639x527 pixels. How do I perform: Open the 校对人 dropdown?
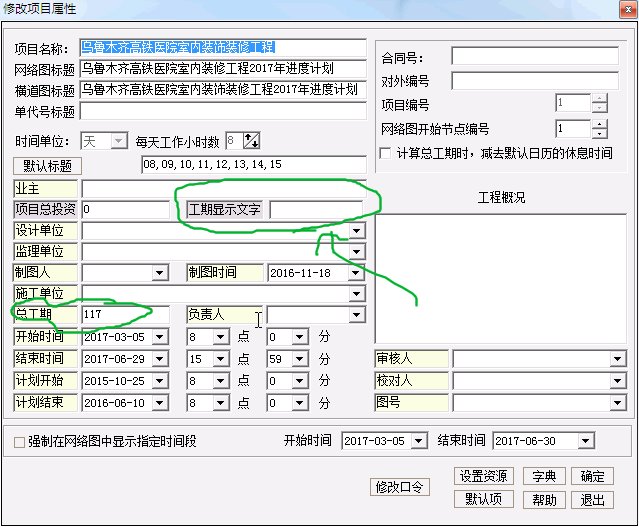pyautogui.click(x=617, y=381)
